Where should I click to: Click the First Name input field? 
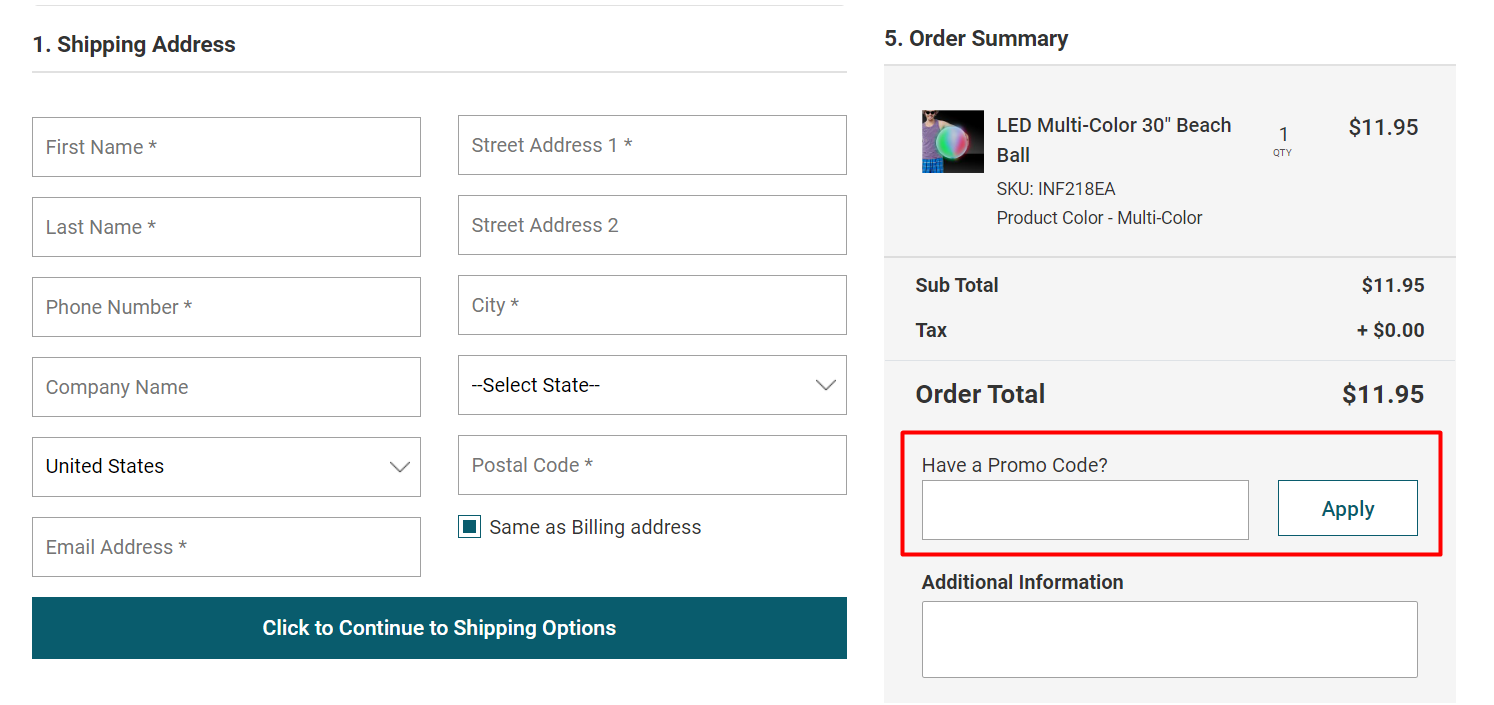coord(226,147)
